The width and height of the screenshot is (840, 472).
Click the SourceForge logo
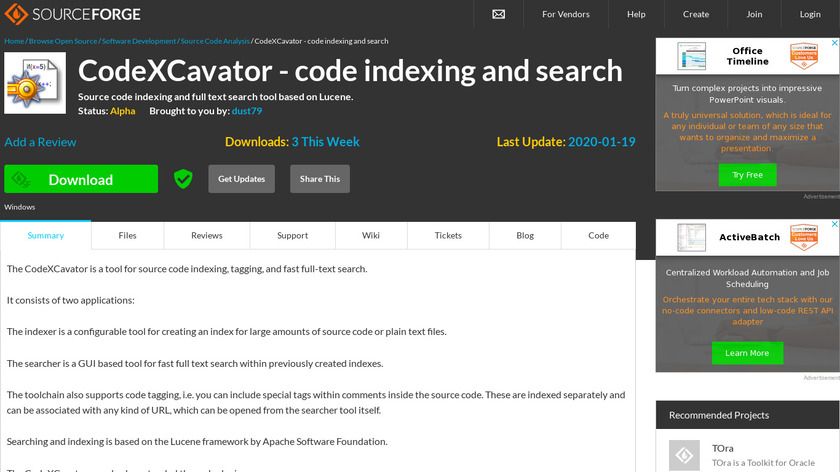point(72,14)
